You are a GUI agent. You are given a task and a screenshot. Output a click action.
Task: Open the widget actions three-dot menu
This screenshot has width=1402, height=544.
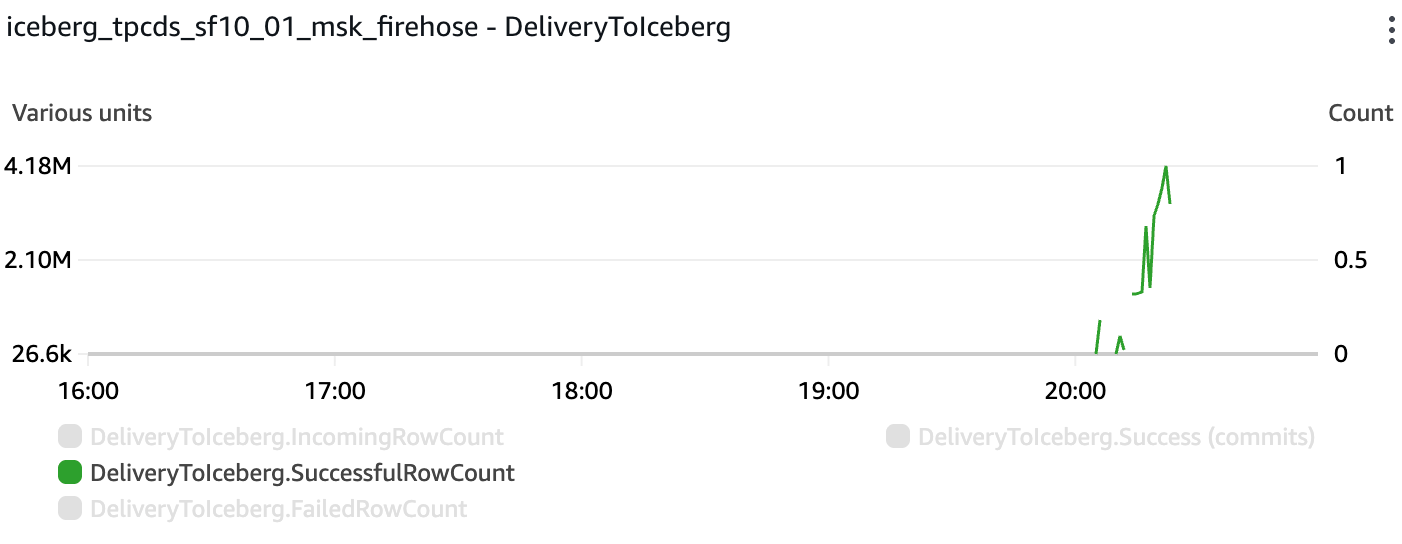1391,30
